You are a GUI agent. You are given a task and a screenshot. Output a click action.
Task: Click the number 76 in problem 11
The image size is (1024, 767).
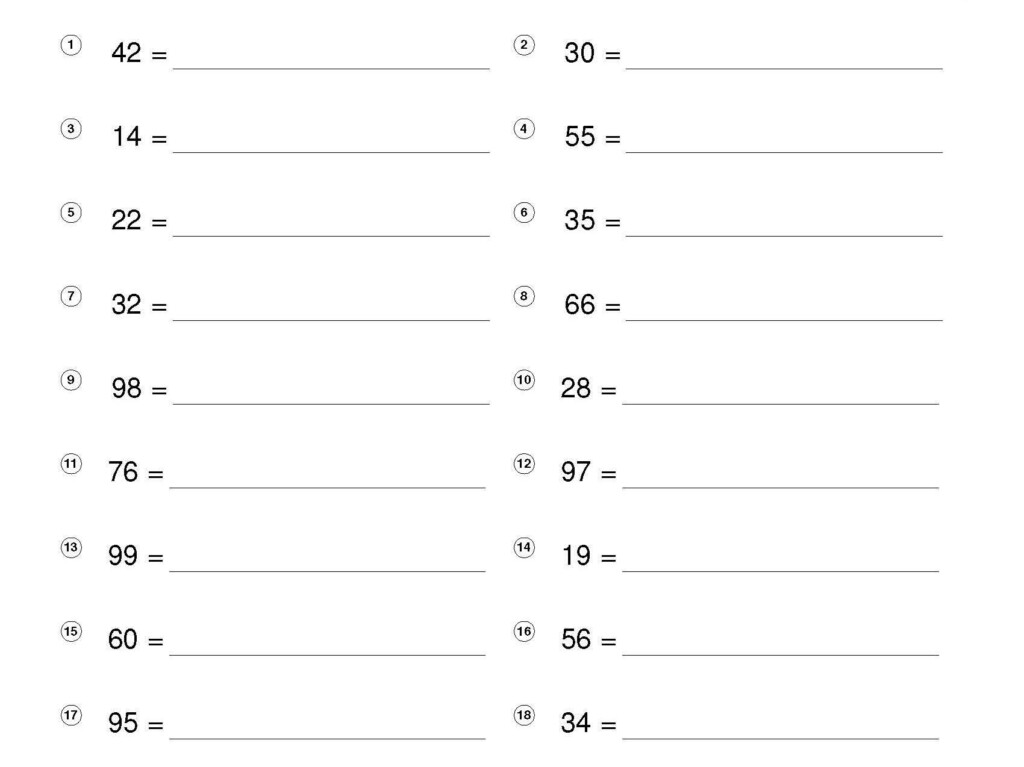pos(123,472)
